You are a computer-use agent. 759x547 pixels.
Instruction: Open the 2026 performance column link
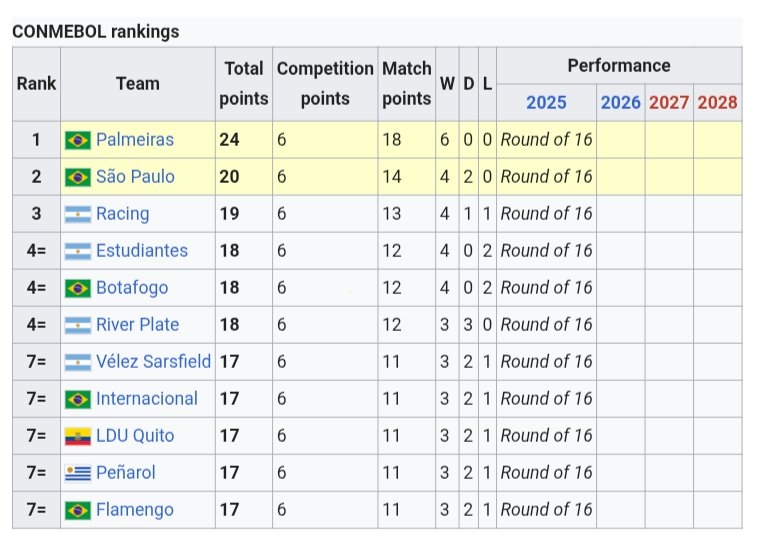coord(621,103)
